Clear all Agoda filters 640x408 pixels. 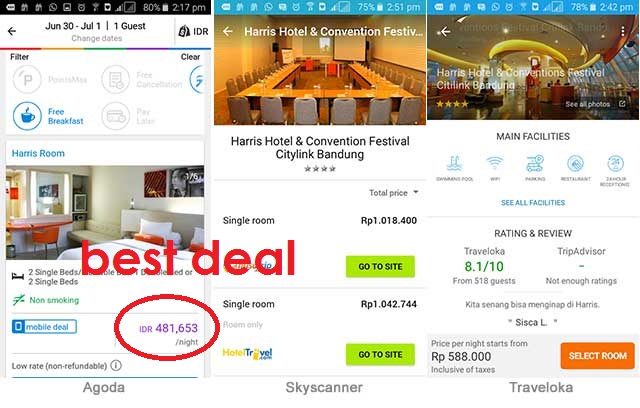[190, 57]
